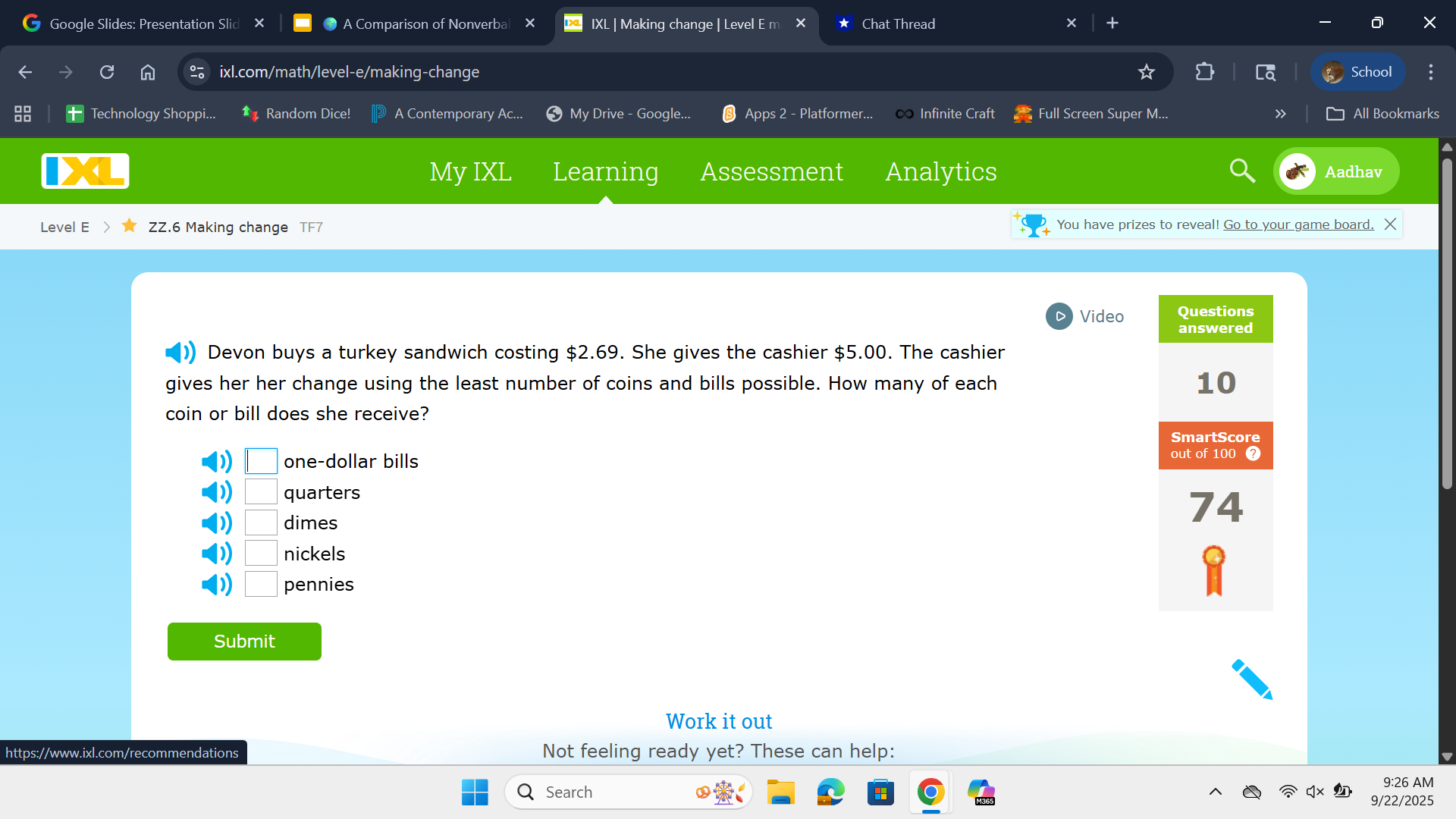Click the pennies answer box

[261, 584]
